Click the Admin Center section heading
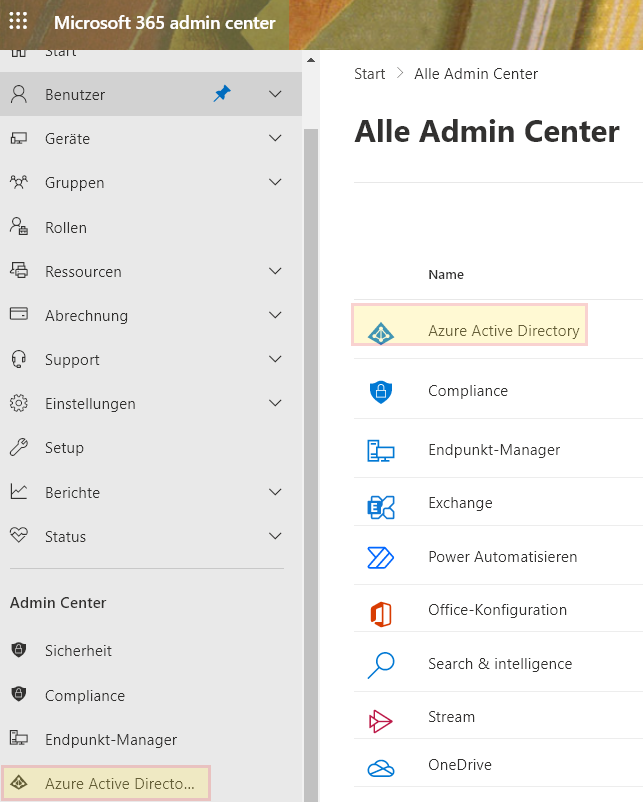 point(58,603)
